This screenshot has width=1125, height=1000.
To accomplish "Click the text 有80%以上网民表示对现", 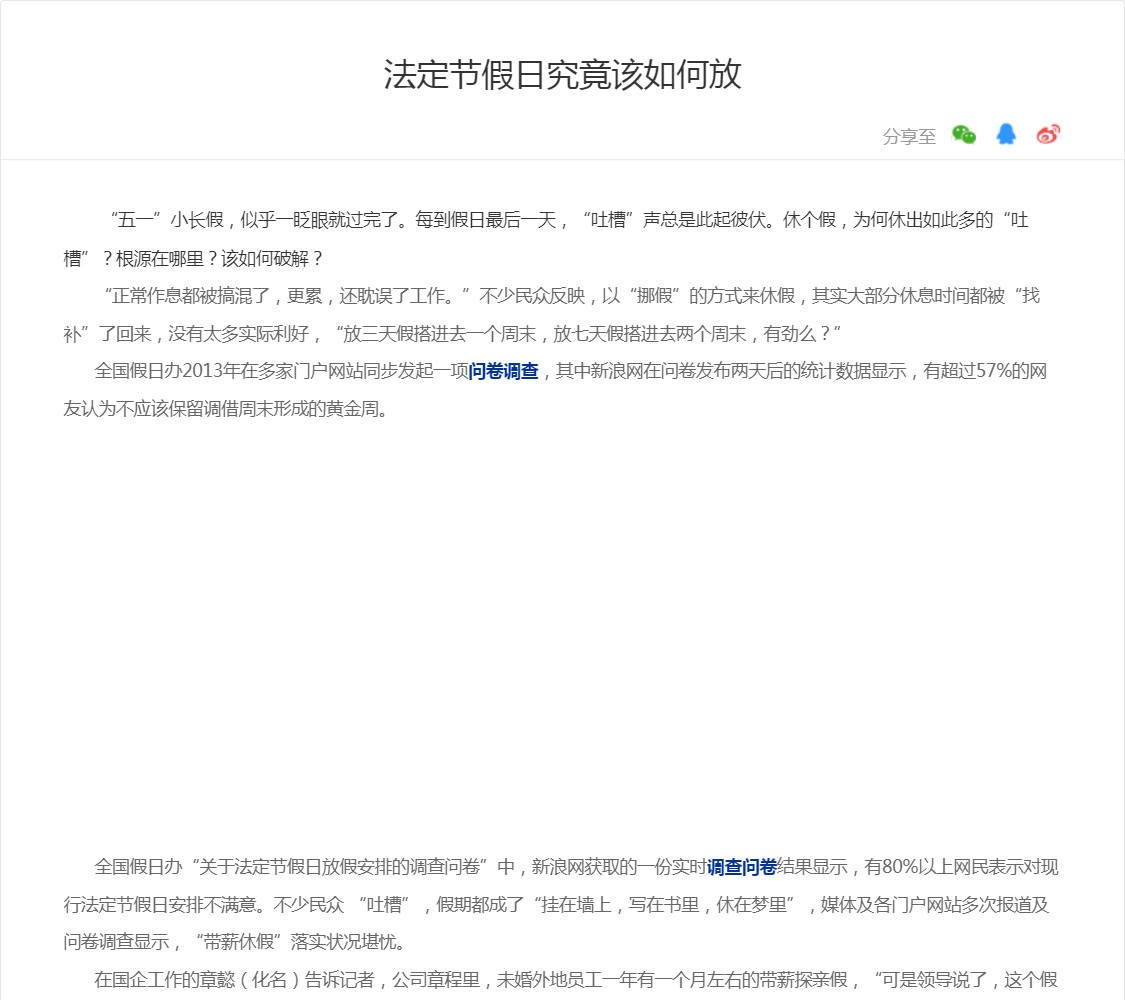I will coord(961,867).
